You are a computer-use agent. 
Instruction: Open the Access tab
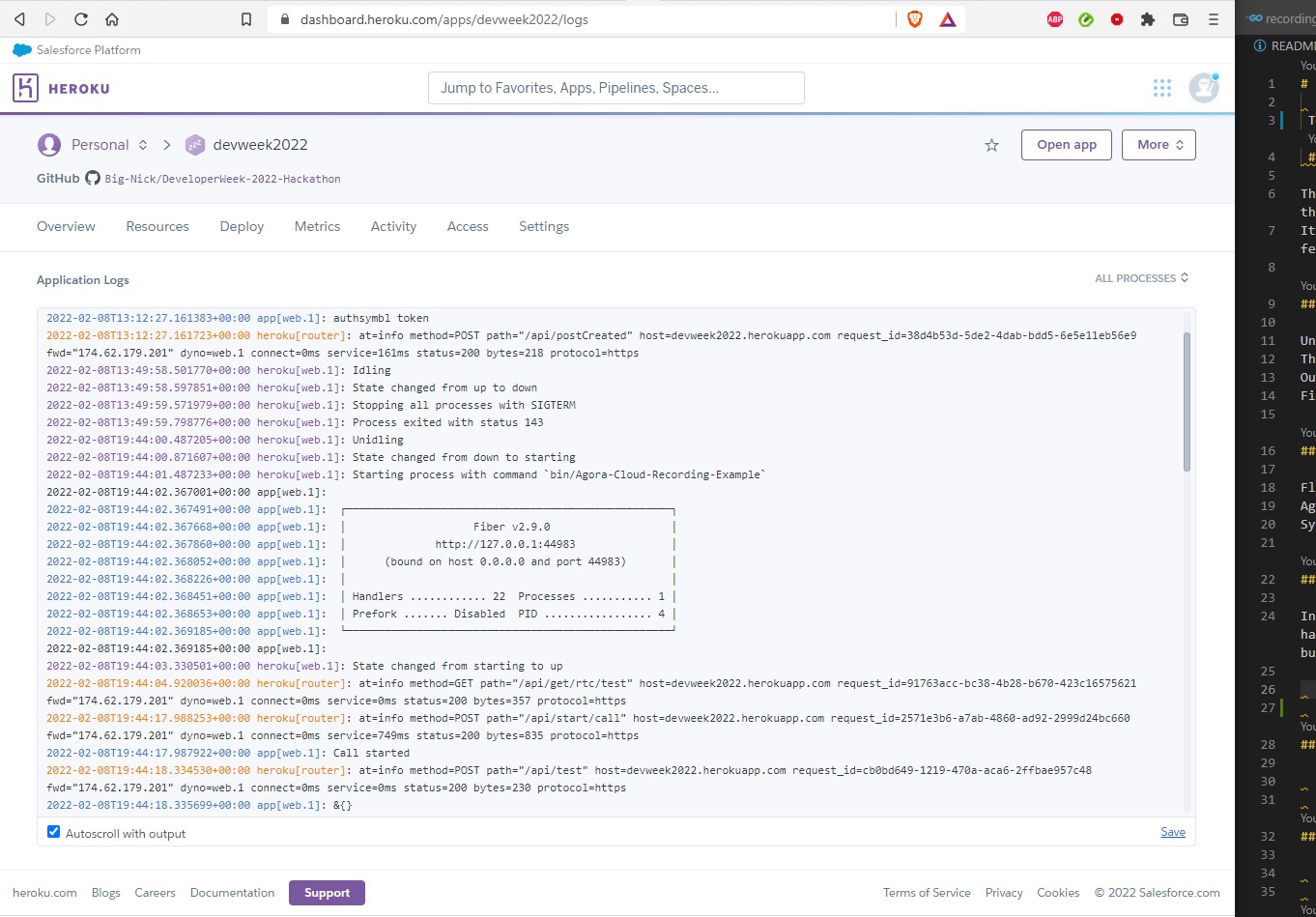(468, 226)
